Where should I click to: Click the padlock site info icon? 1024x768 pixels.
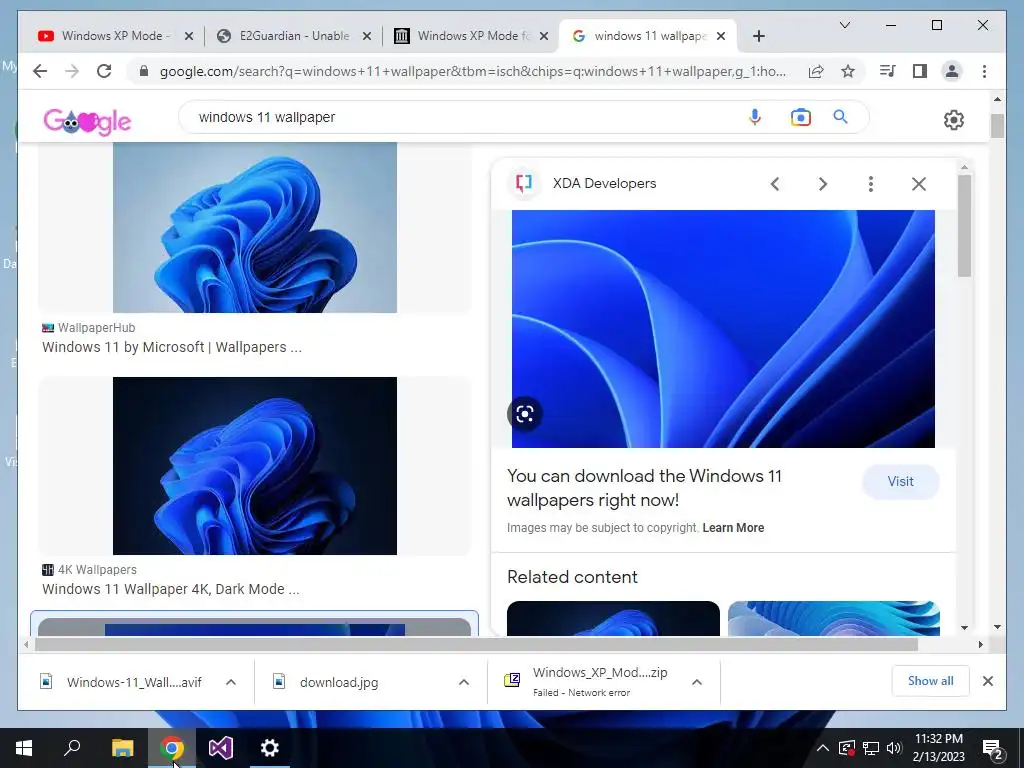pyautogui.click(x=144, y=71)
